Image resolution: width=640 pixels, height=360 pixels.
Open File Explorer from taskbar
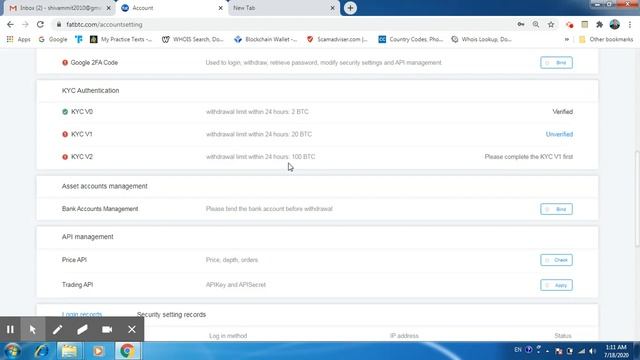click(69, 351)
